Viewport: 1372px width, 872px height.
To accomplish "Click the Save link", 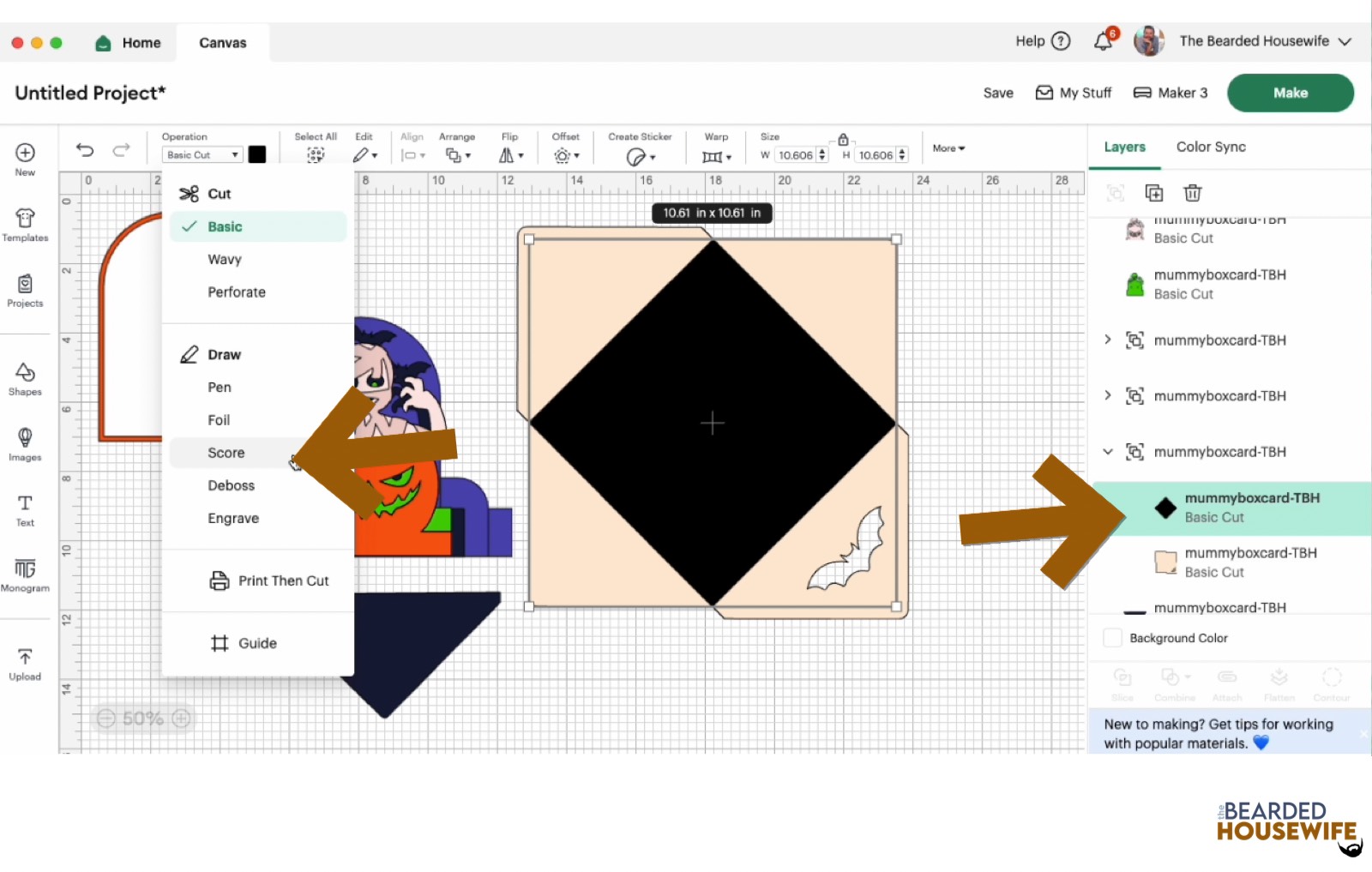I will point(997,93).
